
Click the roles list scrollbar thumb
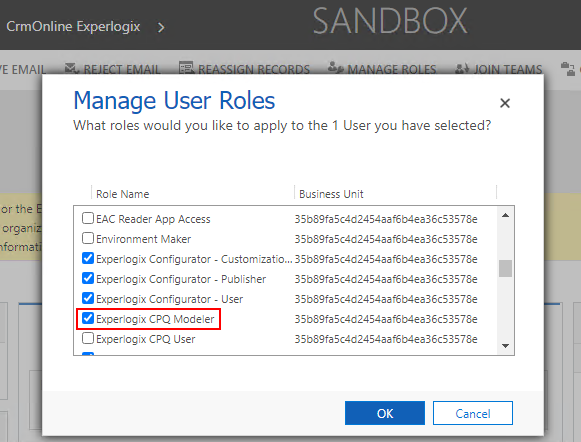(x=505, y=268)
